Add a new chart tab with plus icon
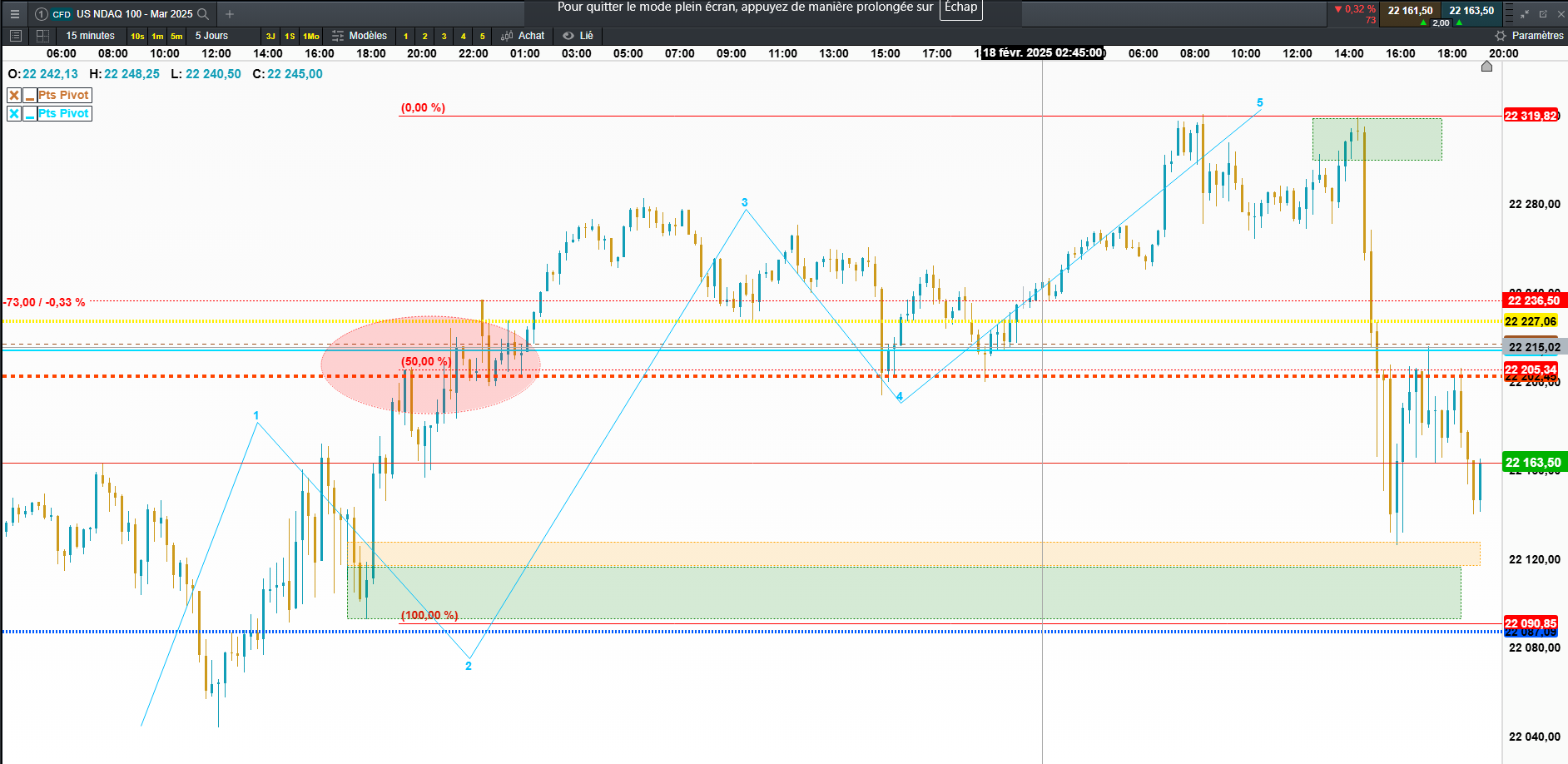Image resolution: width=1568 pixels, height=764 pixels. point(230,13)
